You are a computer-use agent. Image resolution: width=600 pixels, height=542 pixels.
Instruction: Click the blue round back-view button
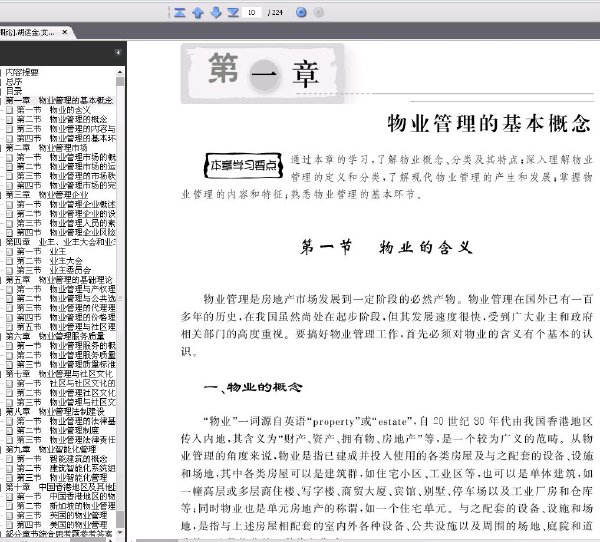click(x=301, y=12)
